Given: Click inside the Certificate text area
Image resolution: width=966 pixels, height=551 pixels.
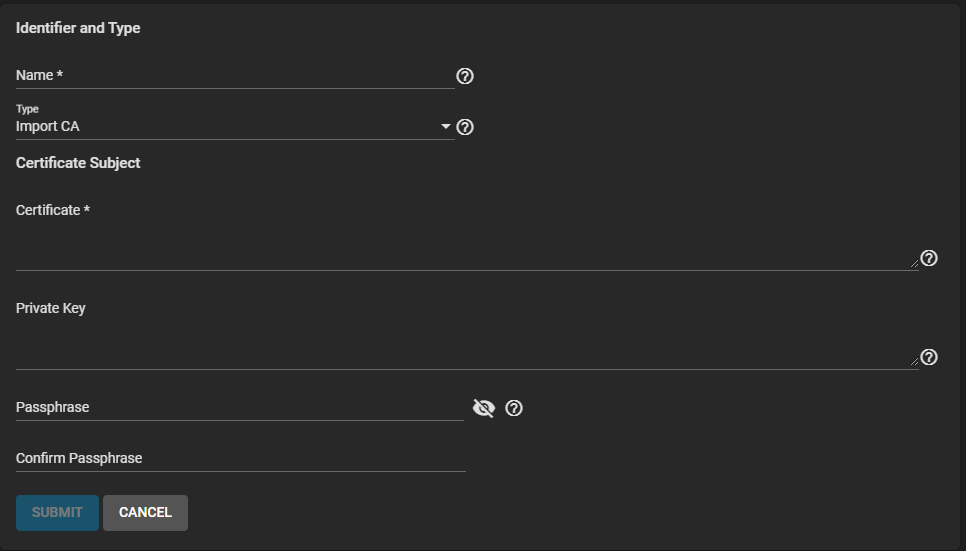Looking at the screenshot, I should pos(465,245).
